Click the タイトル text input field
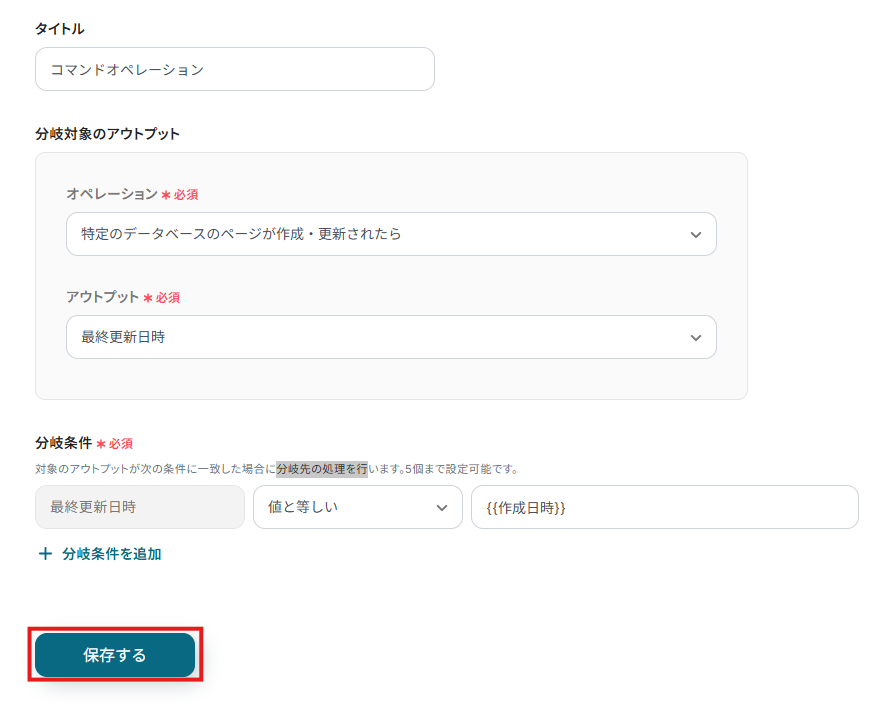The image size is (886, 704). coord(234,70)
